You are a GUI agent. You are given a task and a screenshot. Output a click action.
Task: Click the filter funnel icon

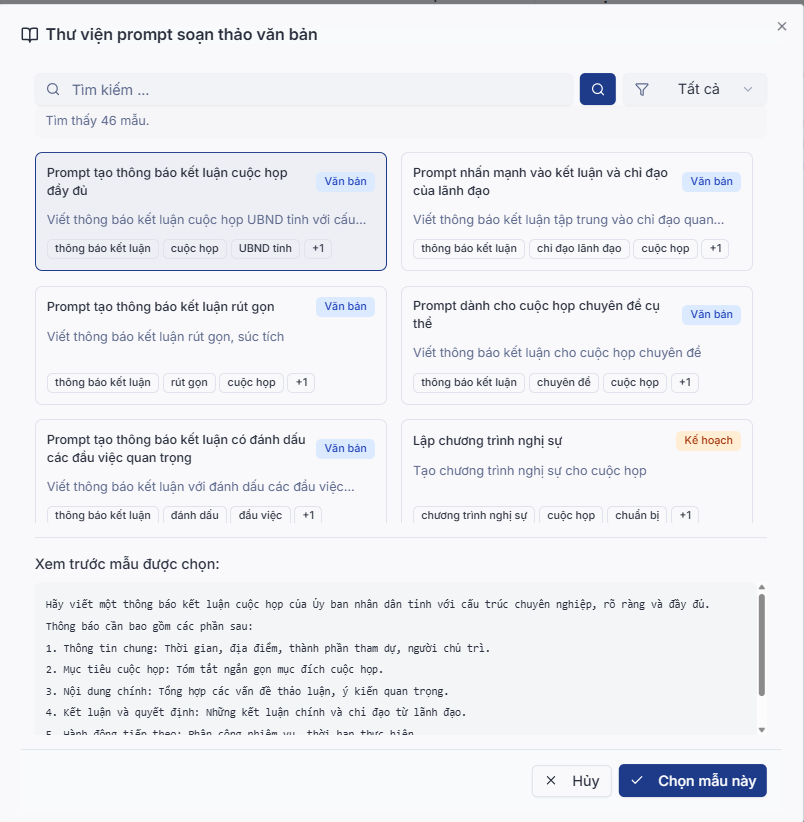[x=642, y=89]
